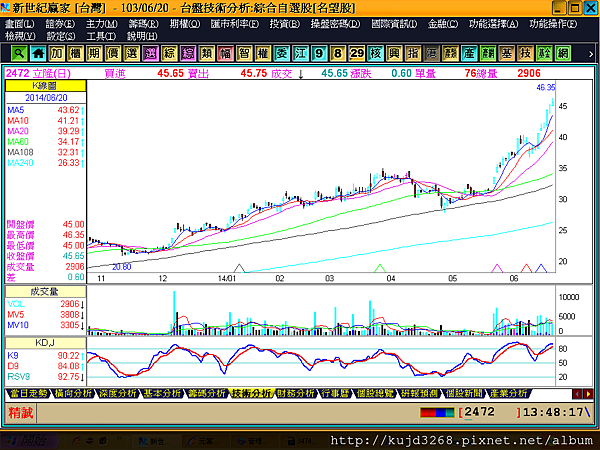Click the cyan 產 toolbar icon
This screenshot has height=450, width=600.
click(469, 53)
